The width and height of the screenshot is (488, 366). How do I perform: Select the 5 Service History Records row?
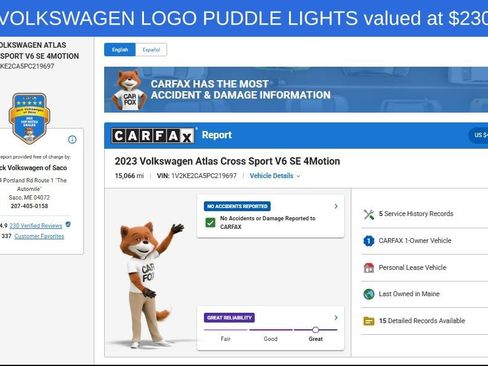(x=424, y=214)
